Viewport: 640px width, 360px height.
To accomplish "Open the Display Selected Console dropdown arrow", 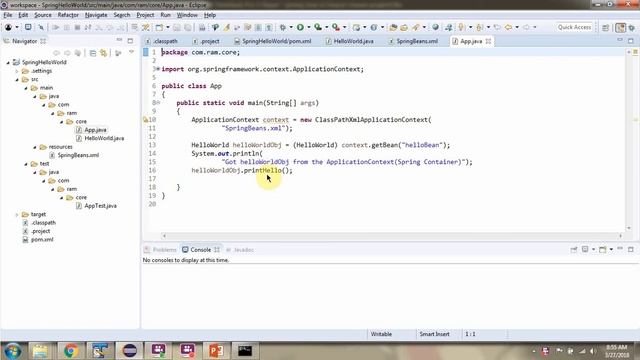I will point(593,249).
